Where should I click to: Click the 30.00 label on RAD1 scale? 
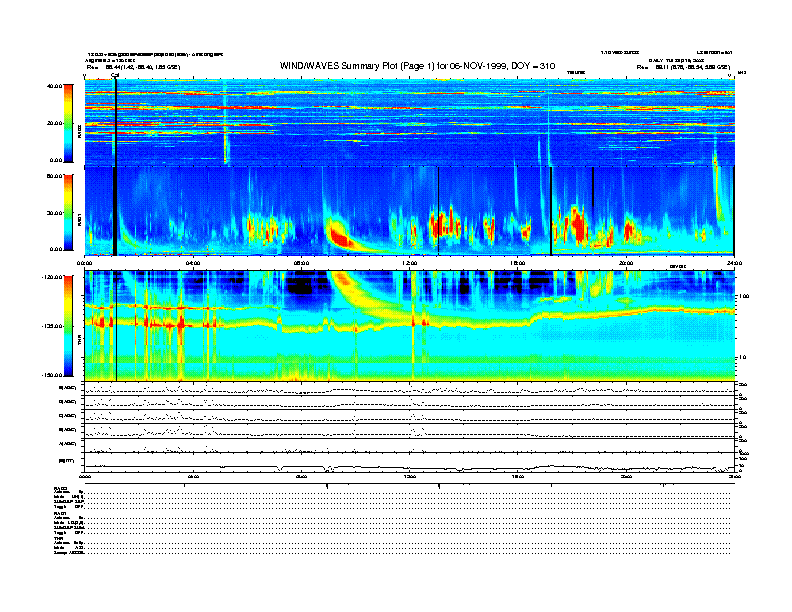pyautogui.click(x=54, y=213)
